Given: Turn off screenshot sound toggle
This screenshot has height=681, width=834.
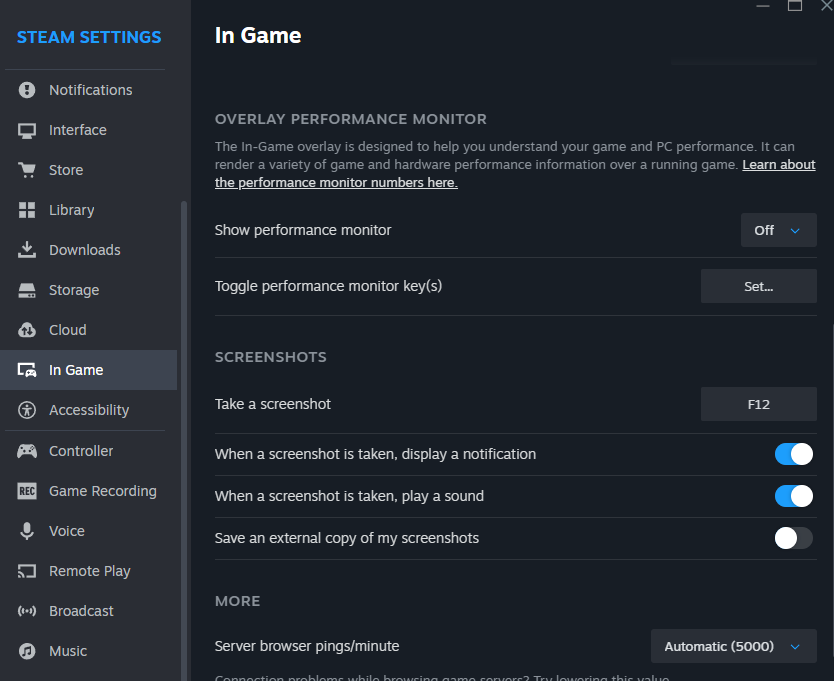Looking at the screenshot, I should [x=794, y=496].
